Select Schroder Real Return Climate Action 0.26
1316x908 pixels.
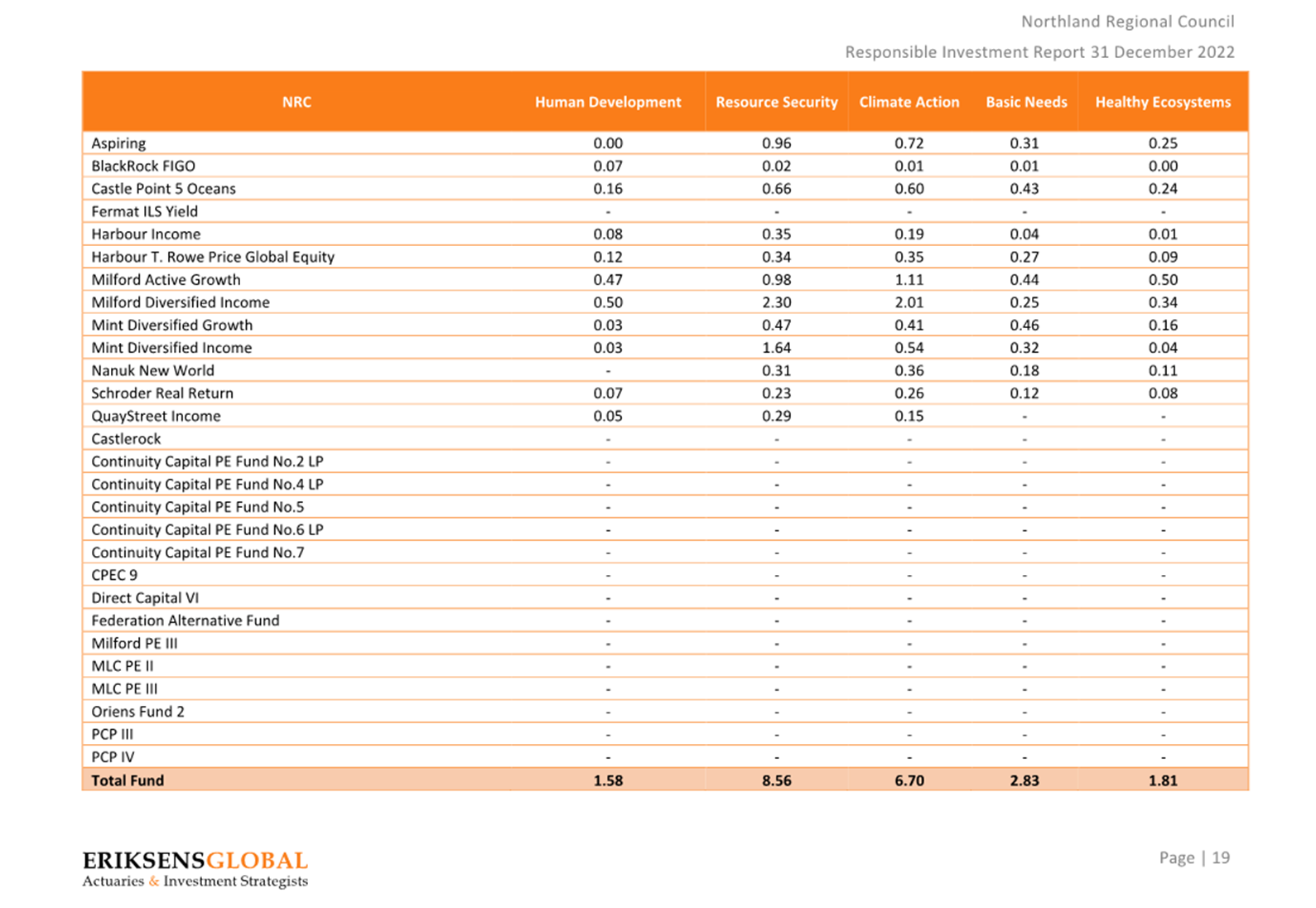[x=909, y=394]
